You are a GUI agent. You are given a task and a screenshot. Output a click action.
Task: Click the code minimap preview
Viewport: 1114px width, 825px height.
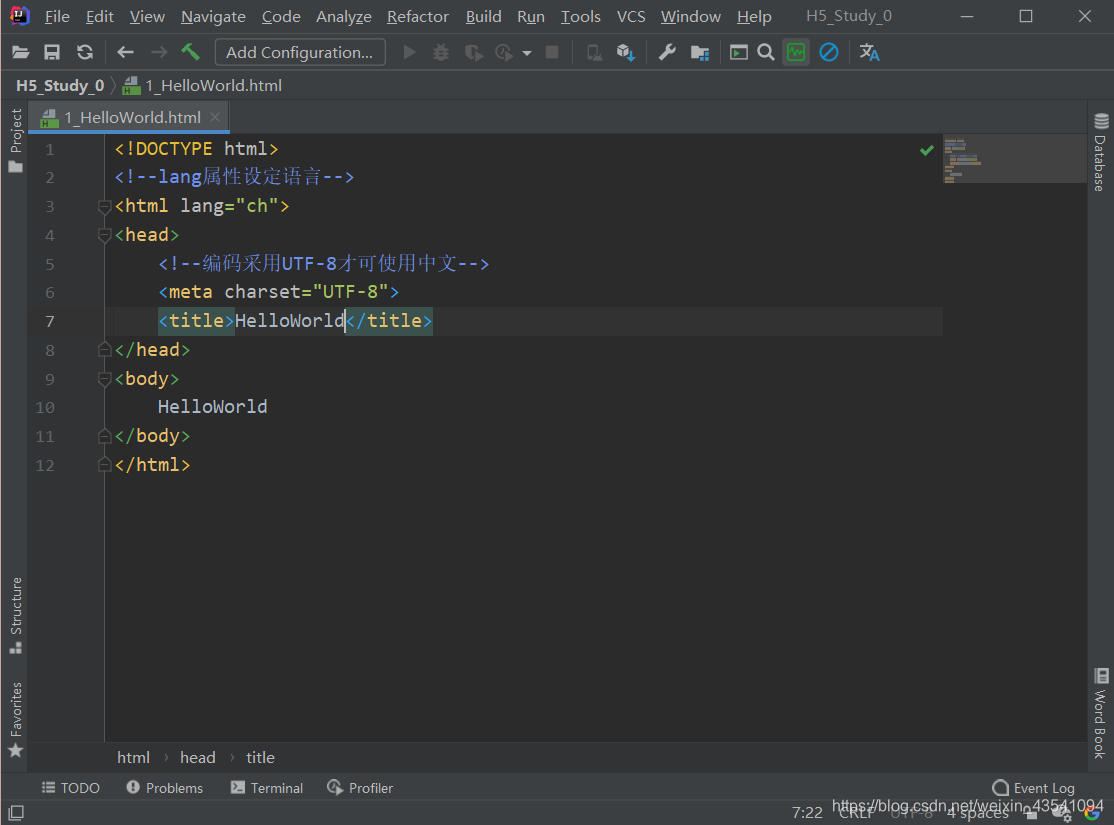(x=1014, y=159)
